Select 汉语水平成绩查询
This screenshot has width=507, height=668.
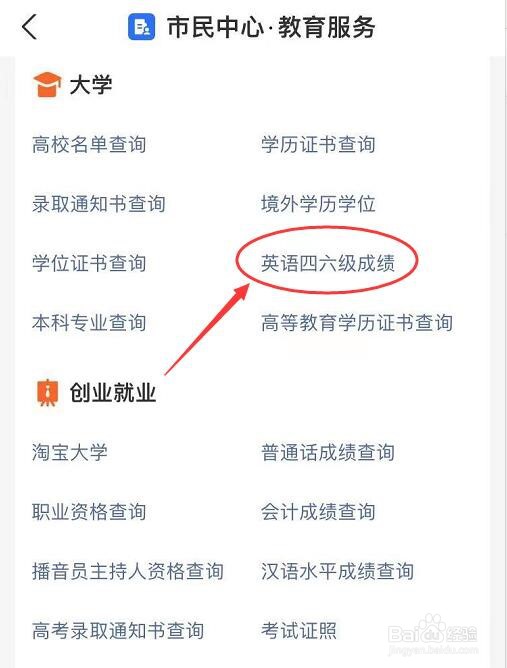click(x=337, y=571)
